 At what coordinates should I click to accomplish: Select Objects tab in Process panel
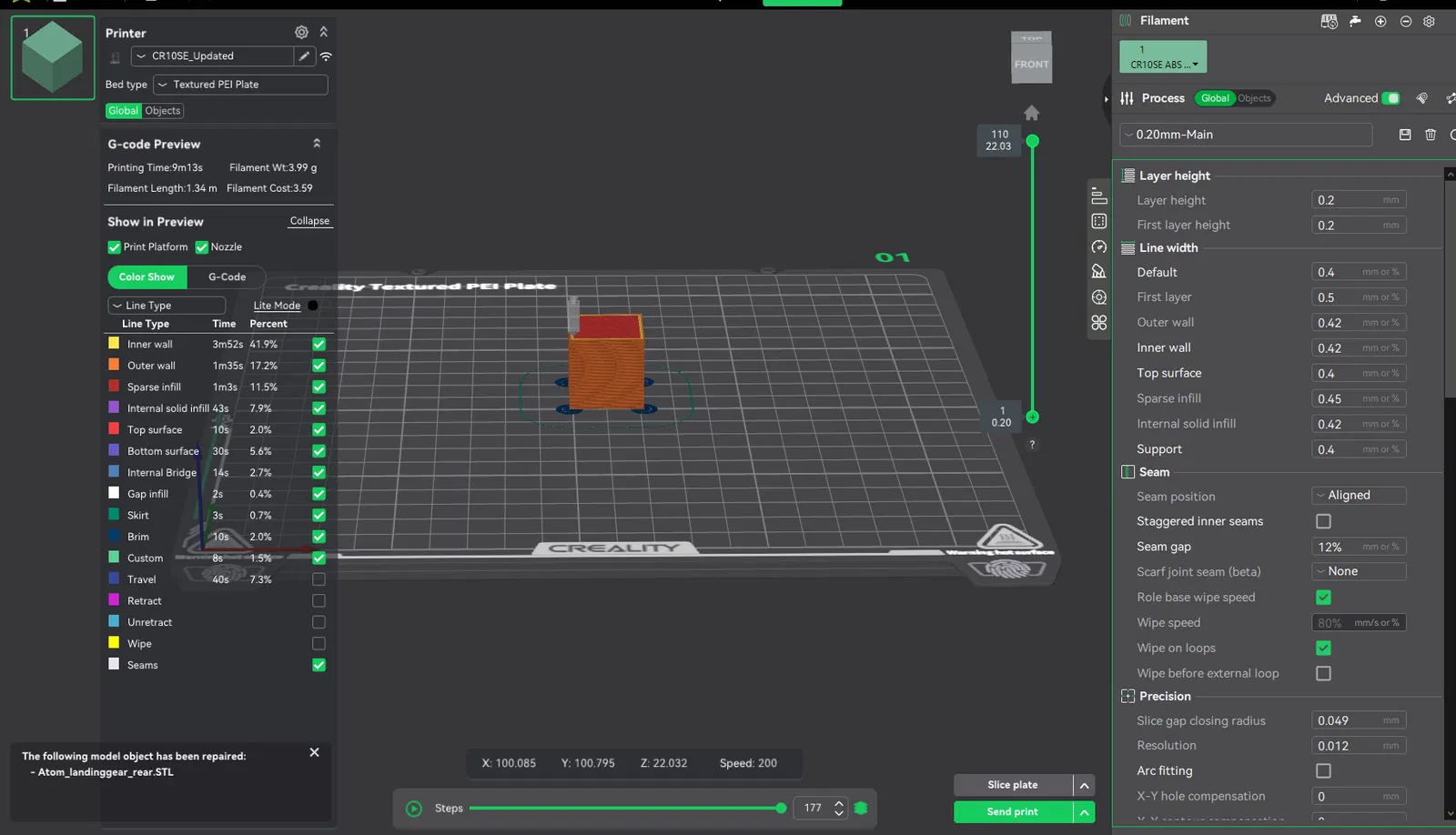click(1254, 98)
